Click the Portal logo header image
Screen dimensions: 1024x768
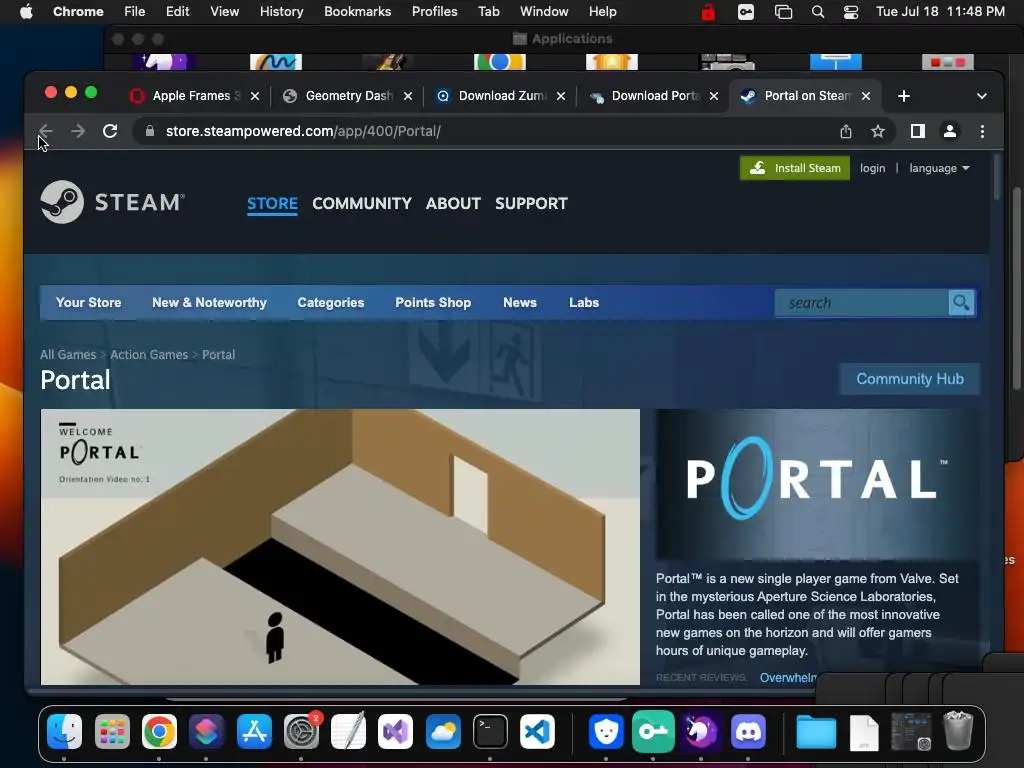coord(817,483)
